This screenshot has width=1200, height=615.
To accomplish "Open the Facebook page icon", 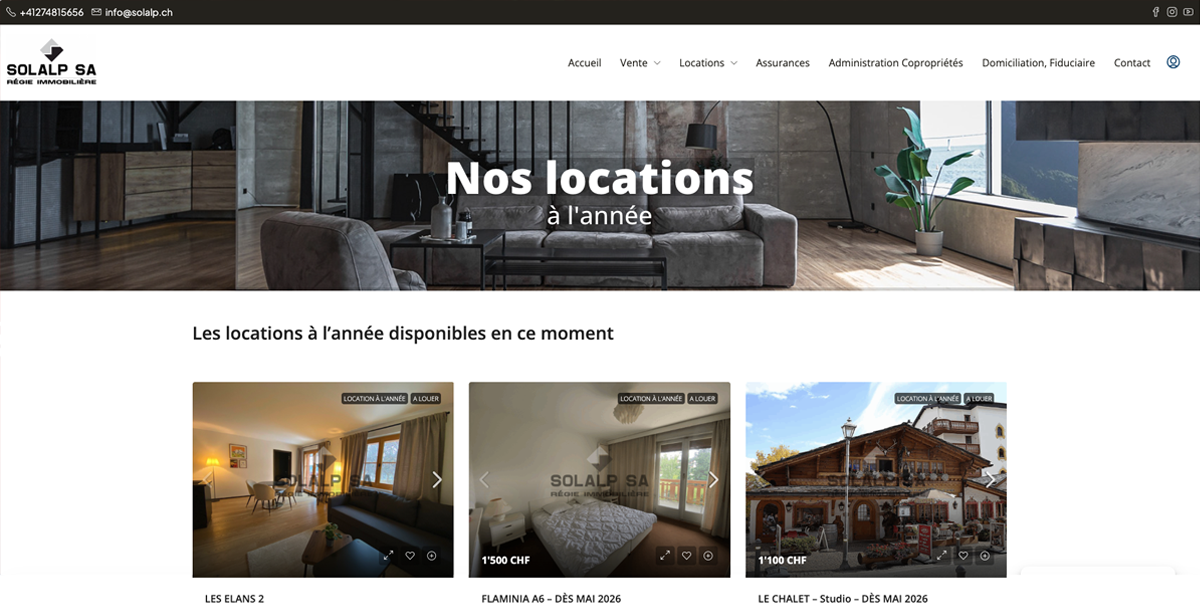I will click(1156, 12).
